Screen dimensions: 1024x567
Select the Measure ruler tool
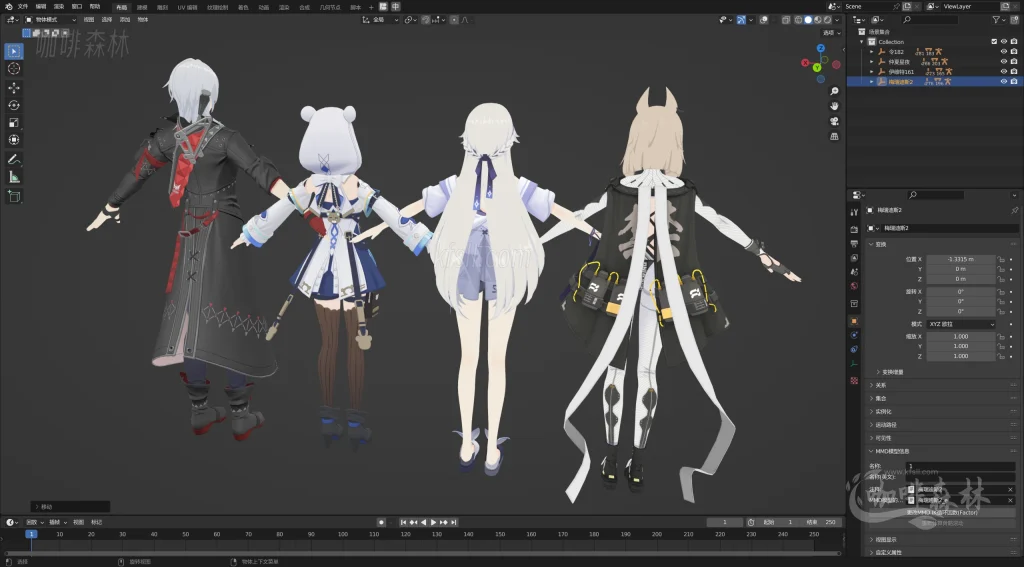click(14, 177)
